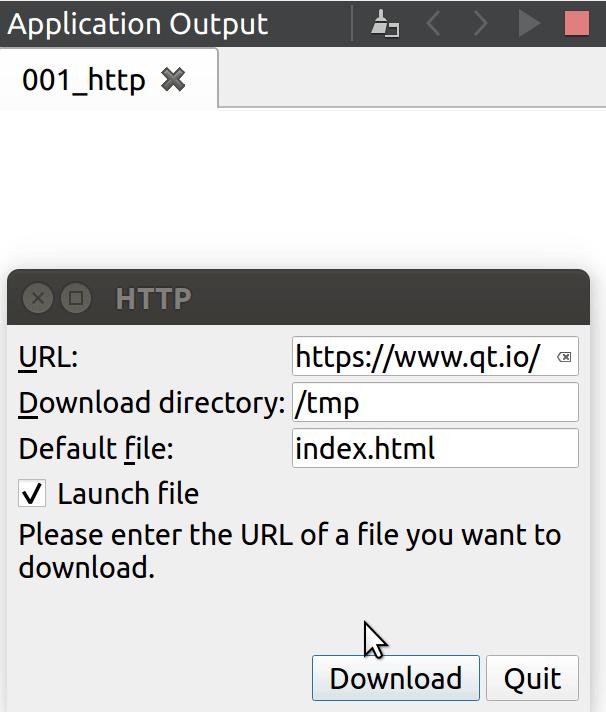Click the "Download directory:" label
The height and width of the screenshot is (712, 606).
152,402
